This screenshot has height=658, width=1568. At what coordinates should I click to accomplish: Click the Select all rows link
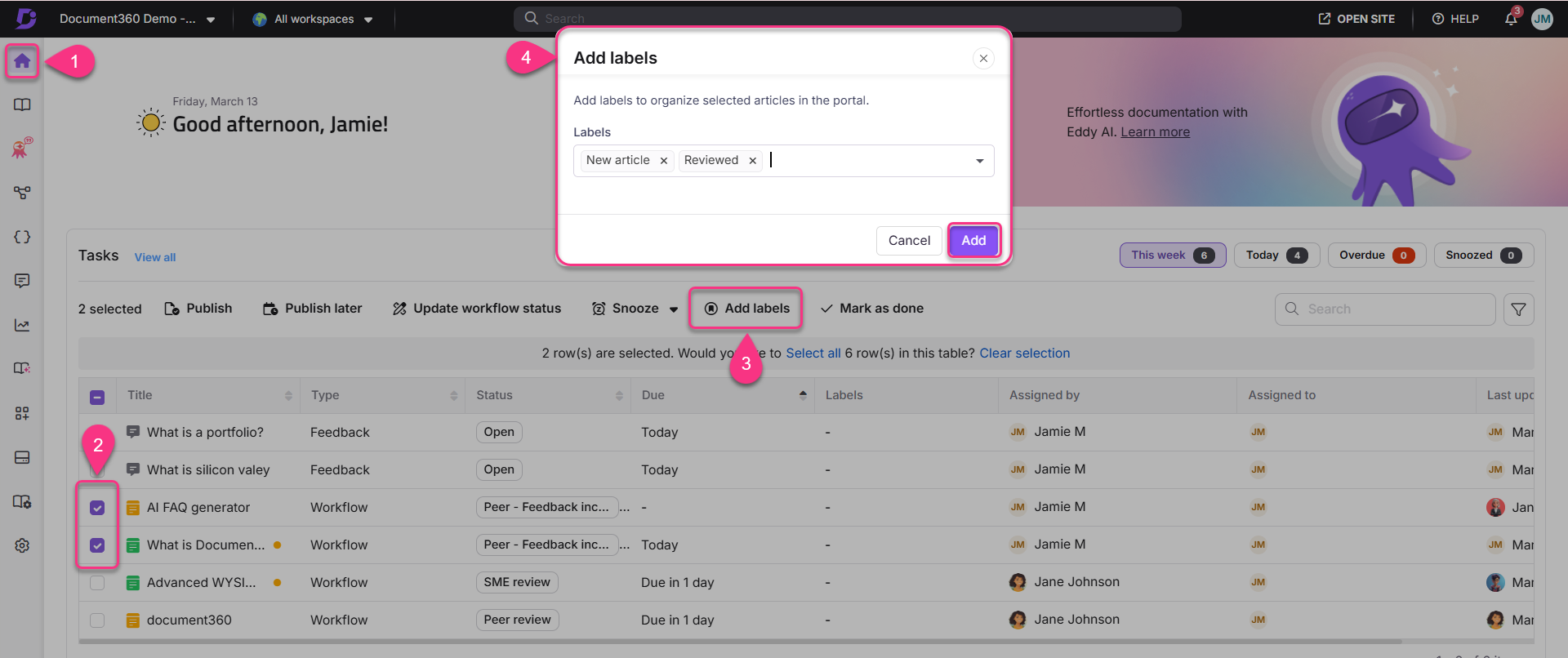tap(813, 353)
